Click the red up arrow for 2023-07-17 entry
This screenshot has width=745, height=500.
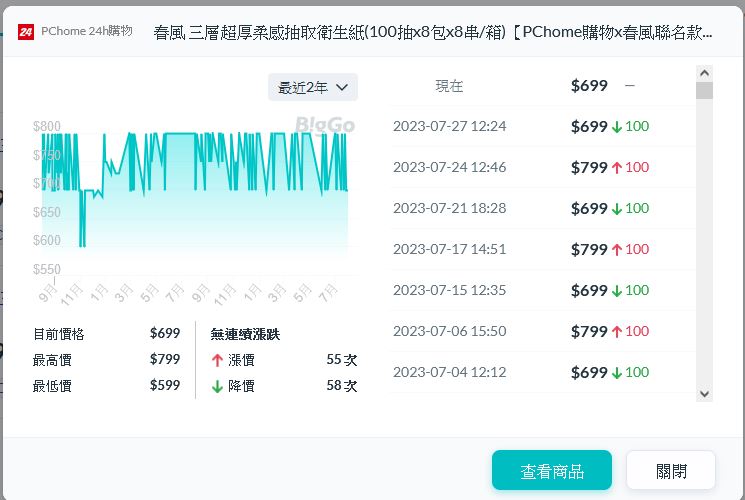617,249
